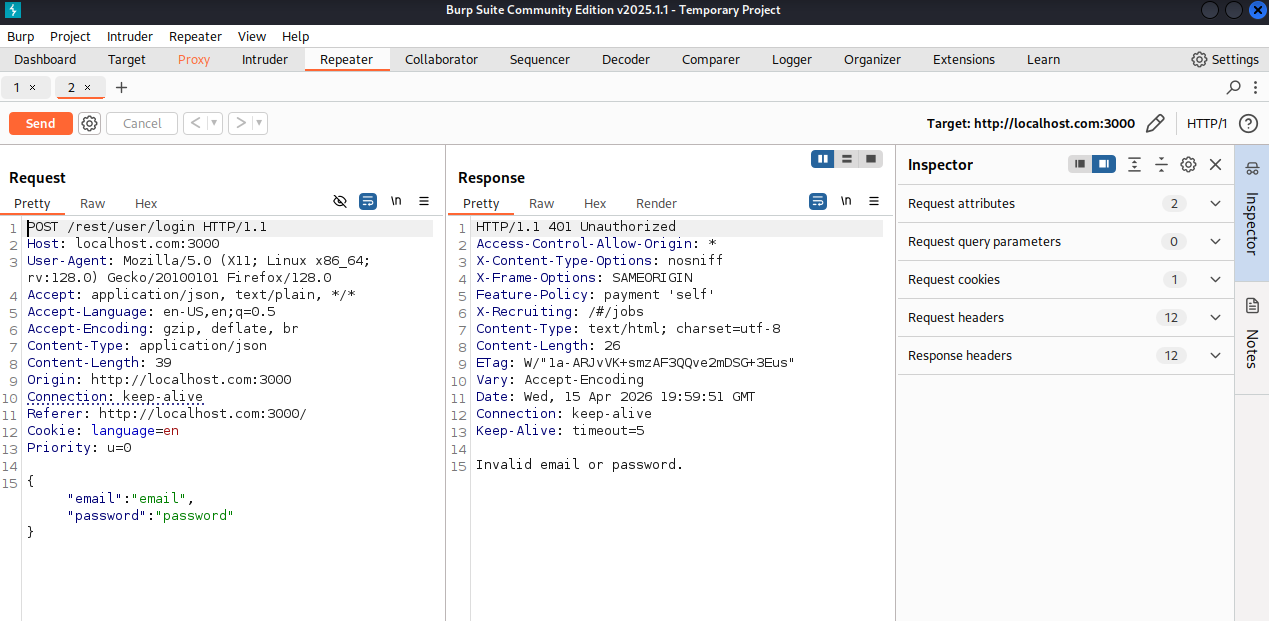Open the Logger tool tab
Viewport: 1269px width, 621px height.
[x=792, y=59]
